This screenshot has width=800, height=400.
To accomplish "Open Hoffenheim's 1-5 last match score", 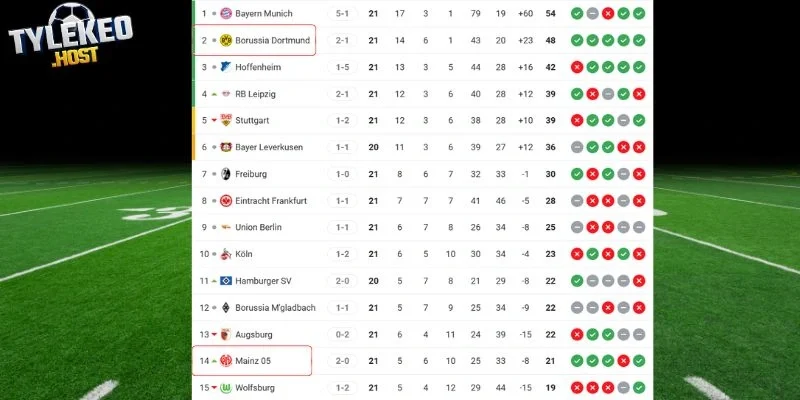I will tap(343, 67).
